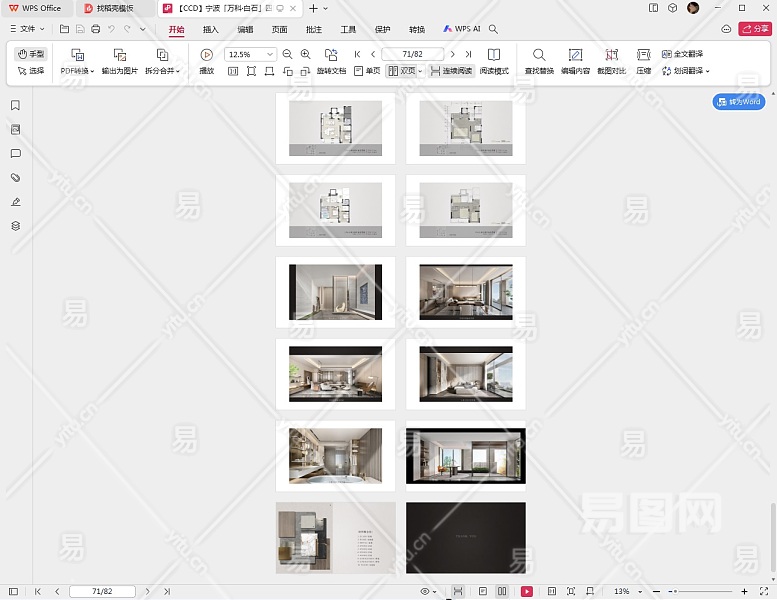Open the page thumbnails sidebar panel
Image resolution: width=777 pixels, height=600 pixels.
point(15,129)
